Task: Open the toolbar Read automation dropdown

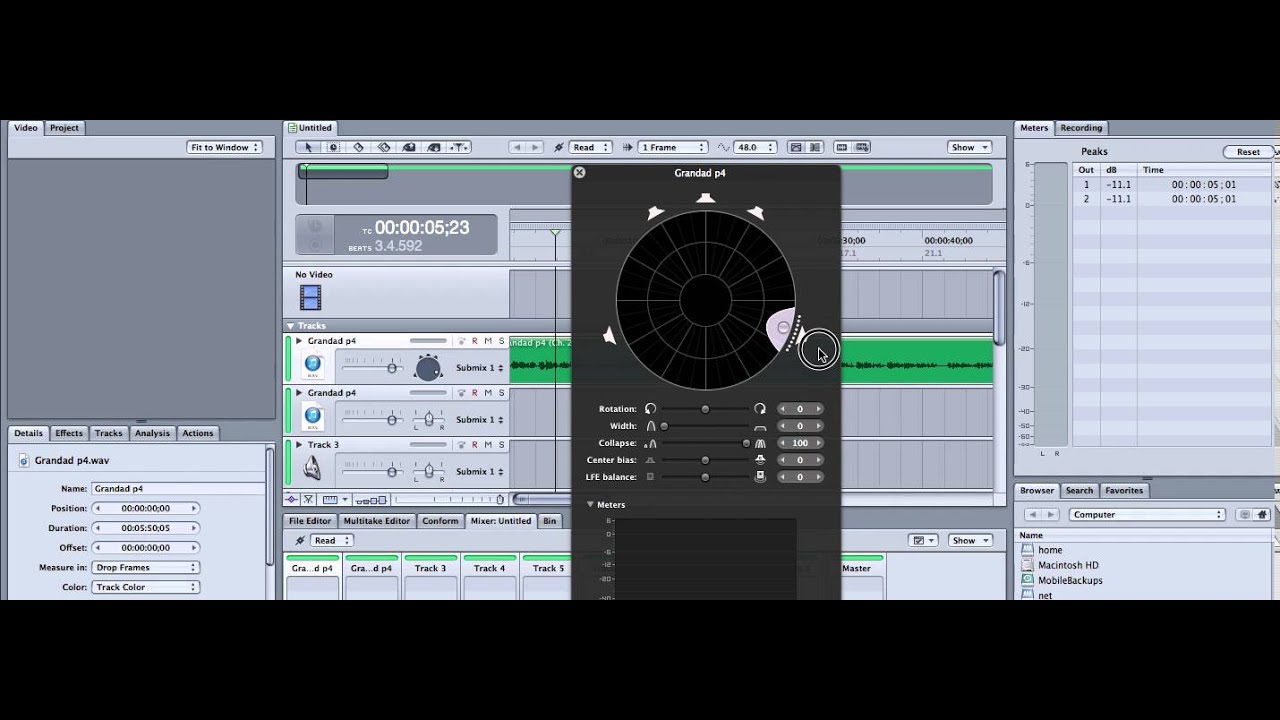Action: click(589, 147)
